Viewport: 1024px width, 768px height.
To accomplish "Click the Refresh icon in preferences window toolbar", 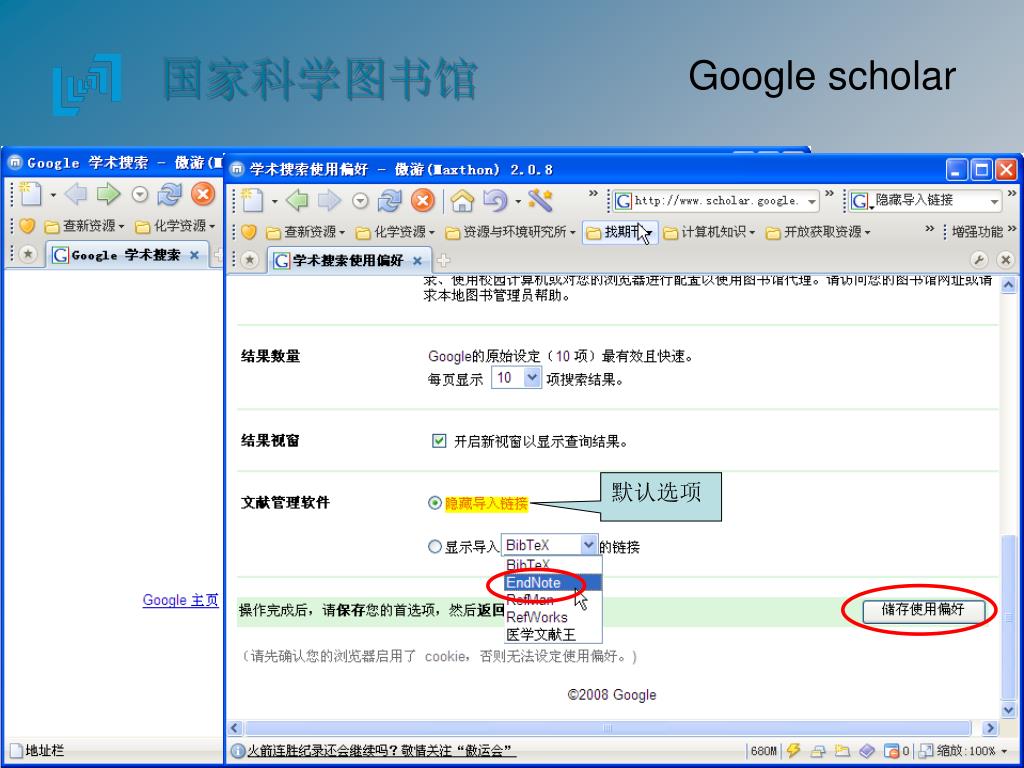I will click(390, 200).
